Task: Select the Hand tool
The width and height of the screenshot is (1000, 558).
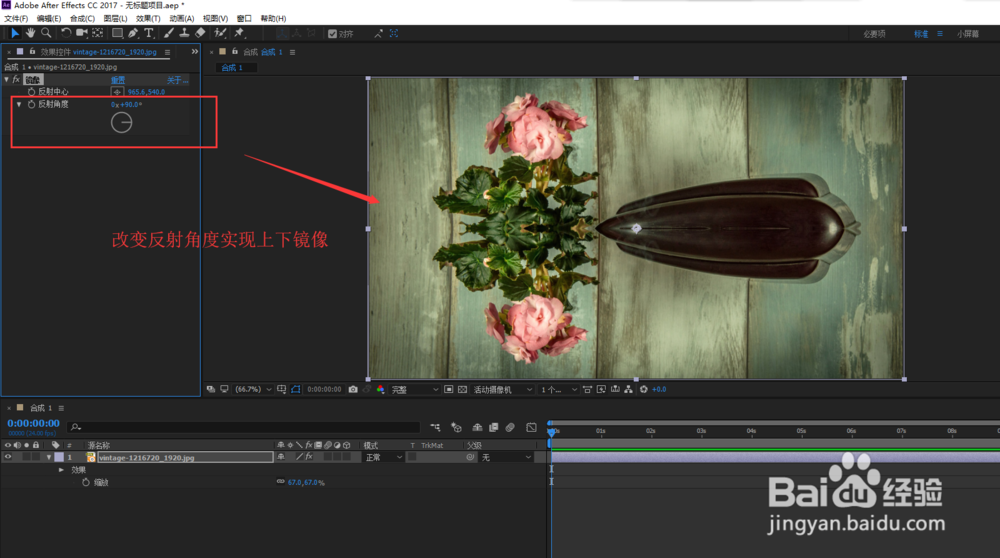Action: (30, 33)
